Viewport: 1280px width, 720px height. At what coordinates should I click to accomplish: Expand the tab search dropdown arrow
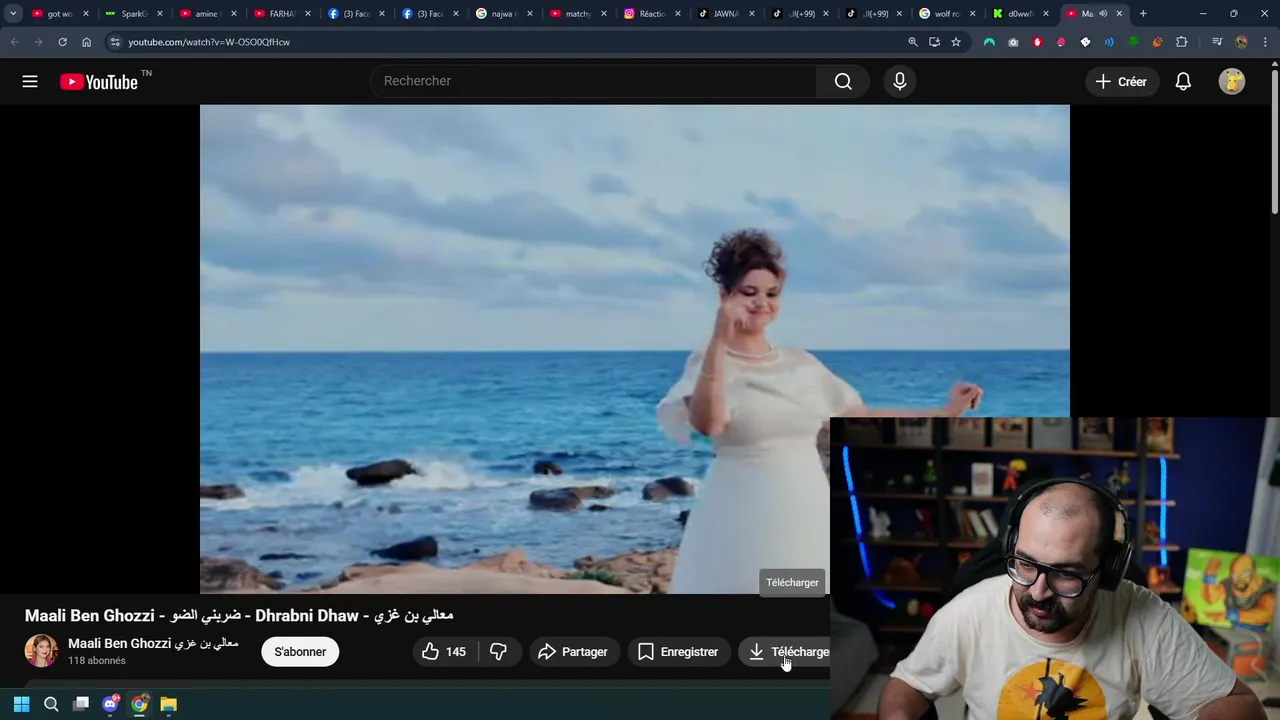13,13
